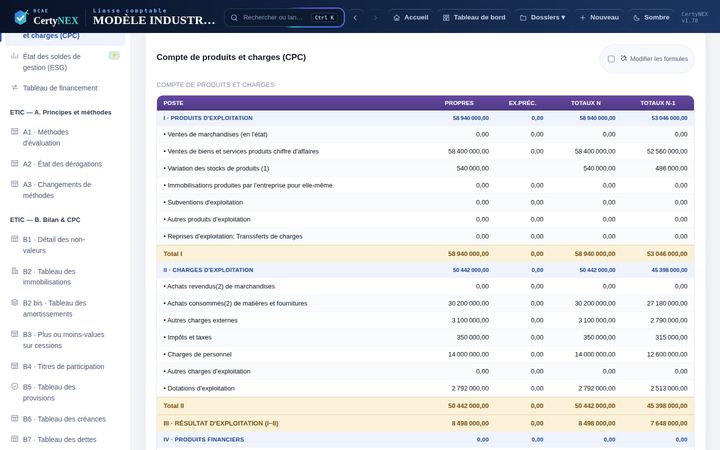Open État des soldes de gestion (ESG)

pos(65,62)
